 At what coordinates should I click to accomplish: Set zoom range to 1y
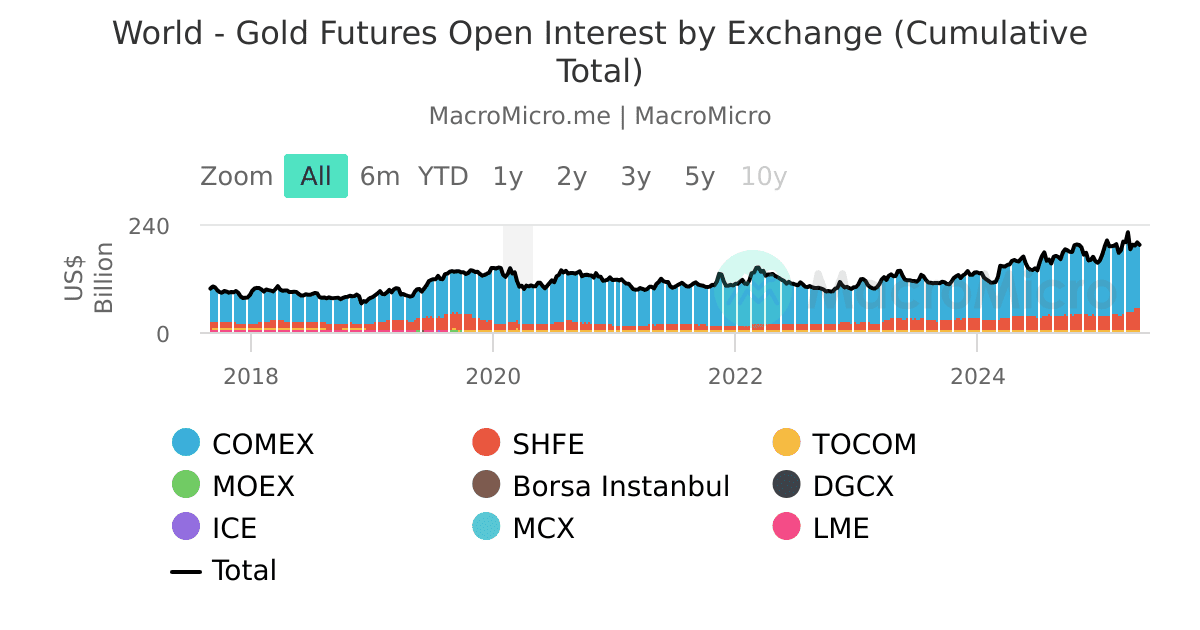tap(508, 177)
